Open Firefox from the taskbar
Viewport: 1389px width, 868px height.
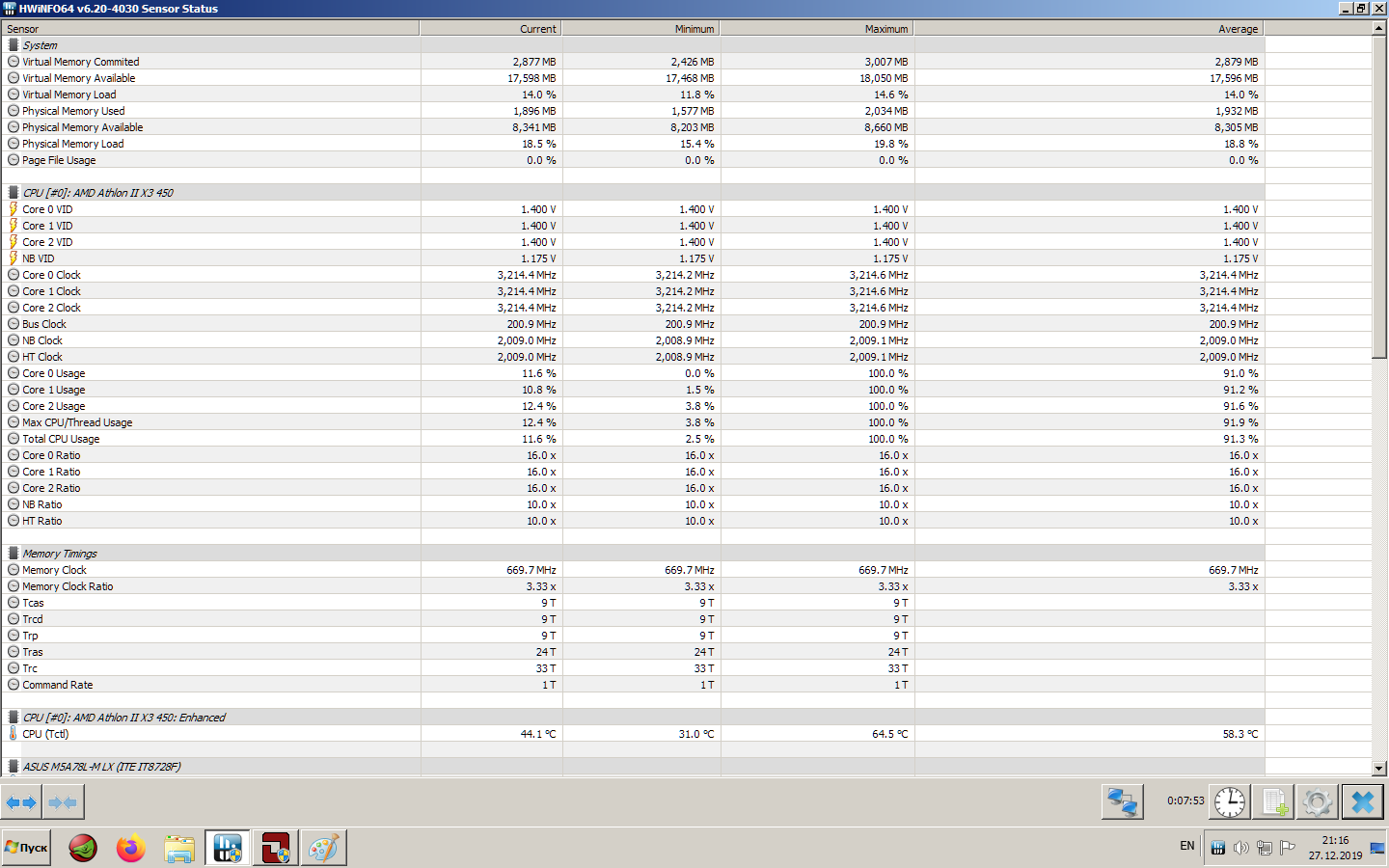131,848
